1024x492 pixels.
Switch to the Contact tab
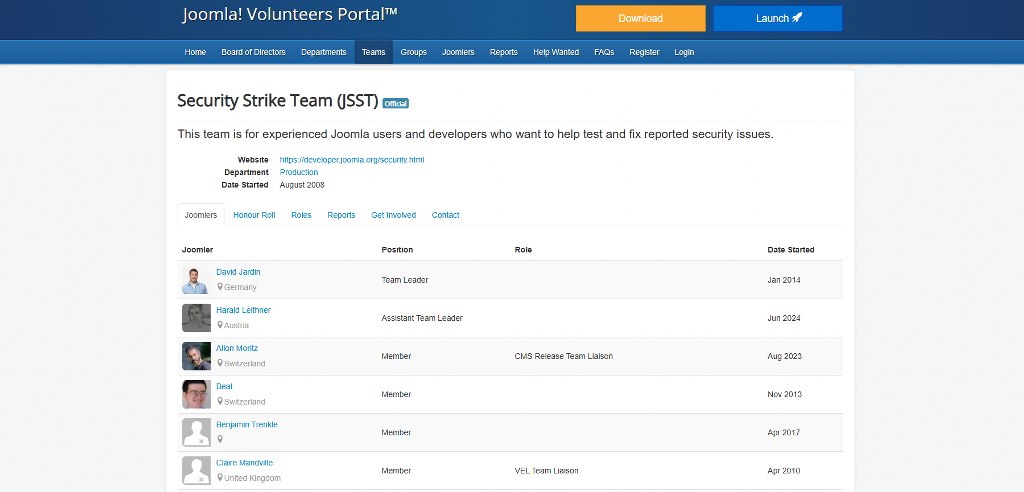coord(445,215)
